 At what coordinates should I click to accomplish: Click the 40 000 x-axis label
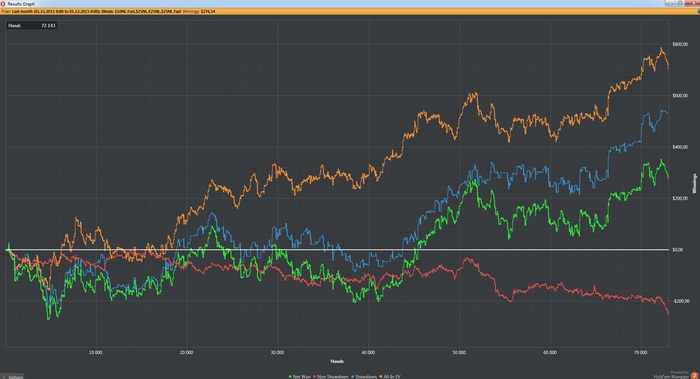pos(368,352)
